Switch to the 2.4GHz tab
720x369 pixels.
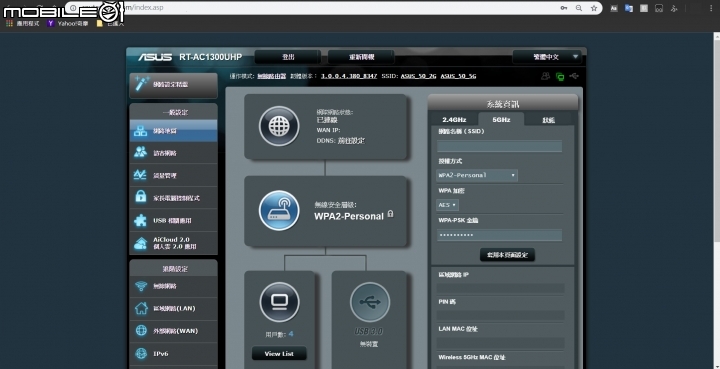coord(454,120)
